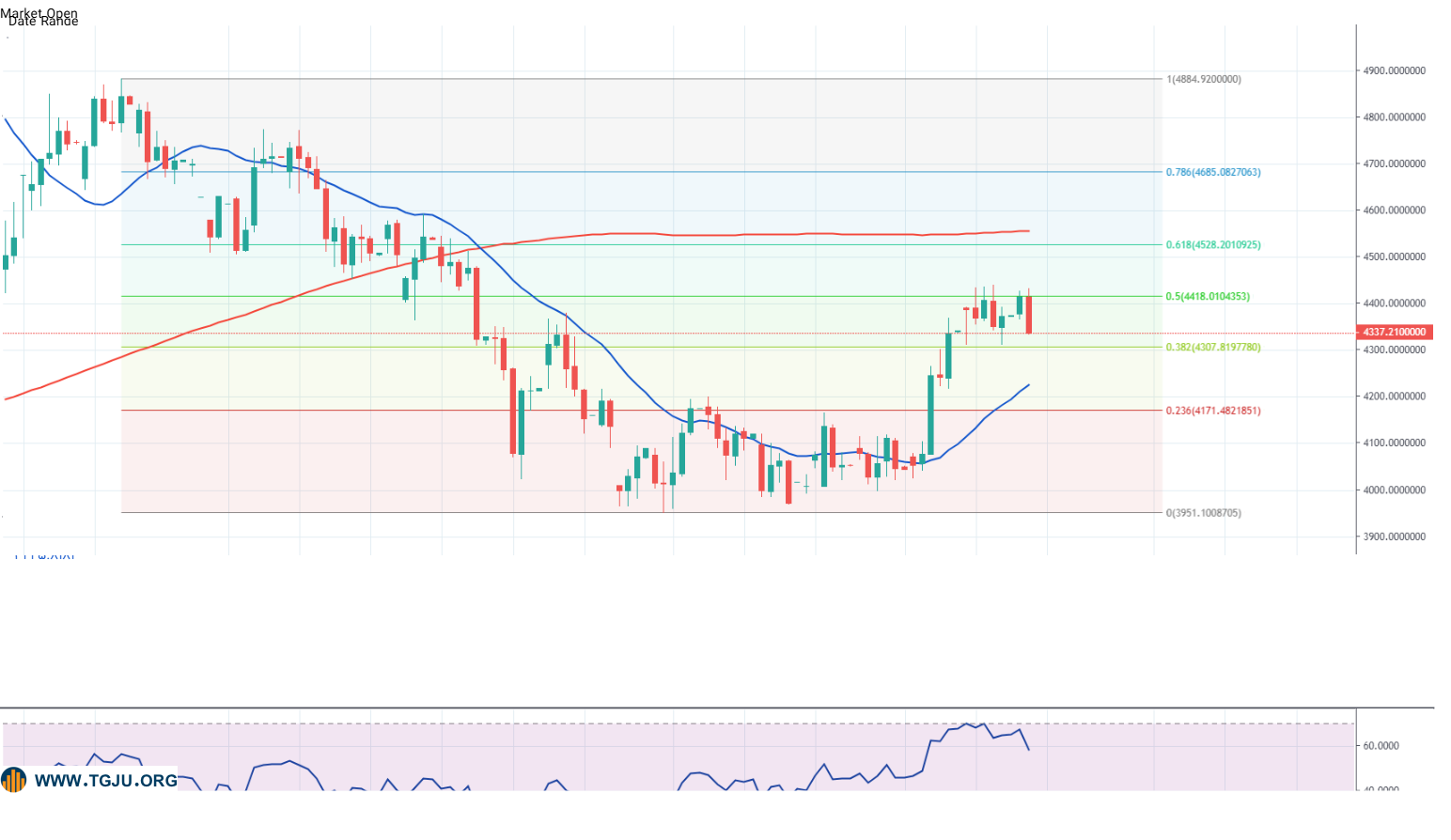Viewport: 1451px width, 840px height.
Task: Click the 4400.0000000 price axis value
Action: point(1395,303)
